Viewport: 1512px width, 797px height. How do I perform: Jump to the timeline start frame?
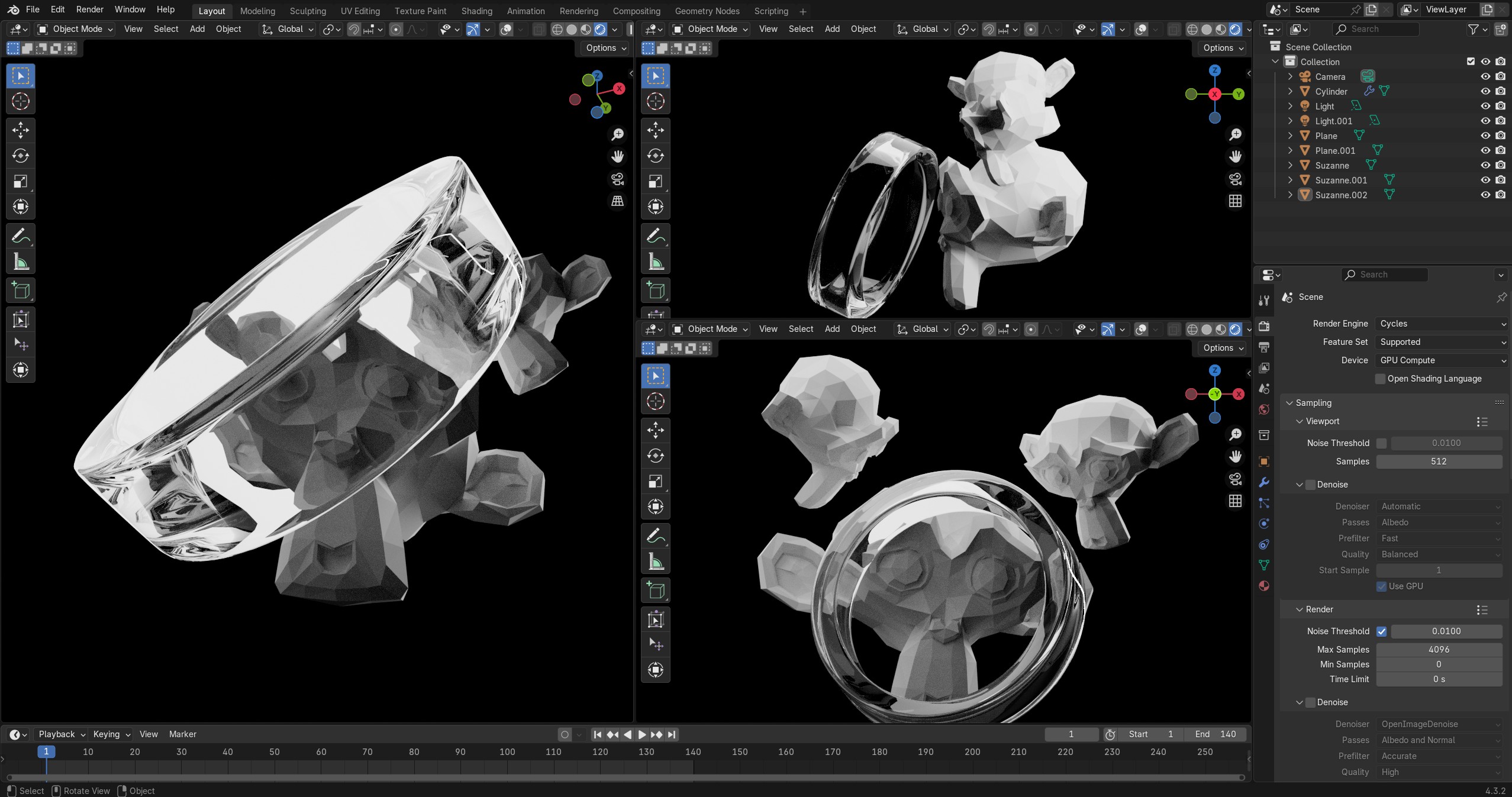tap(598, 734)
